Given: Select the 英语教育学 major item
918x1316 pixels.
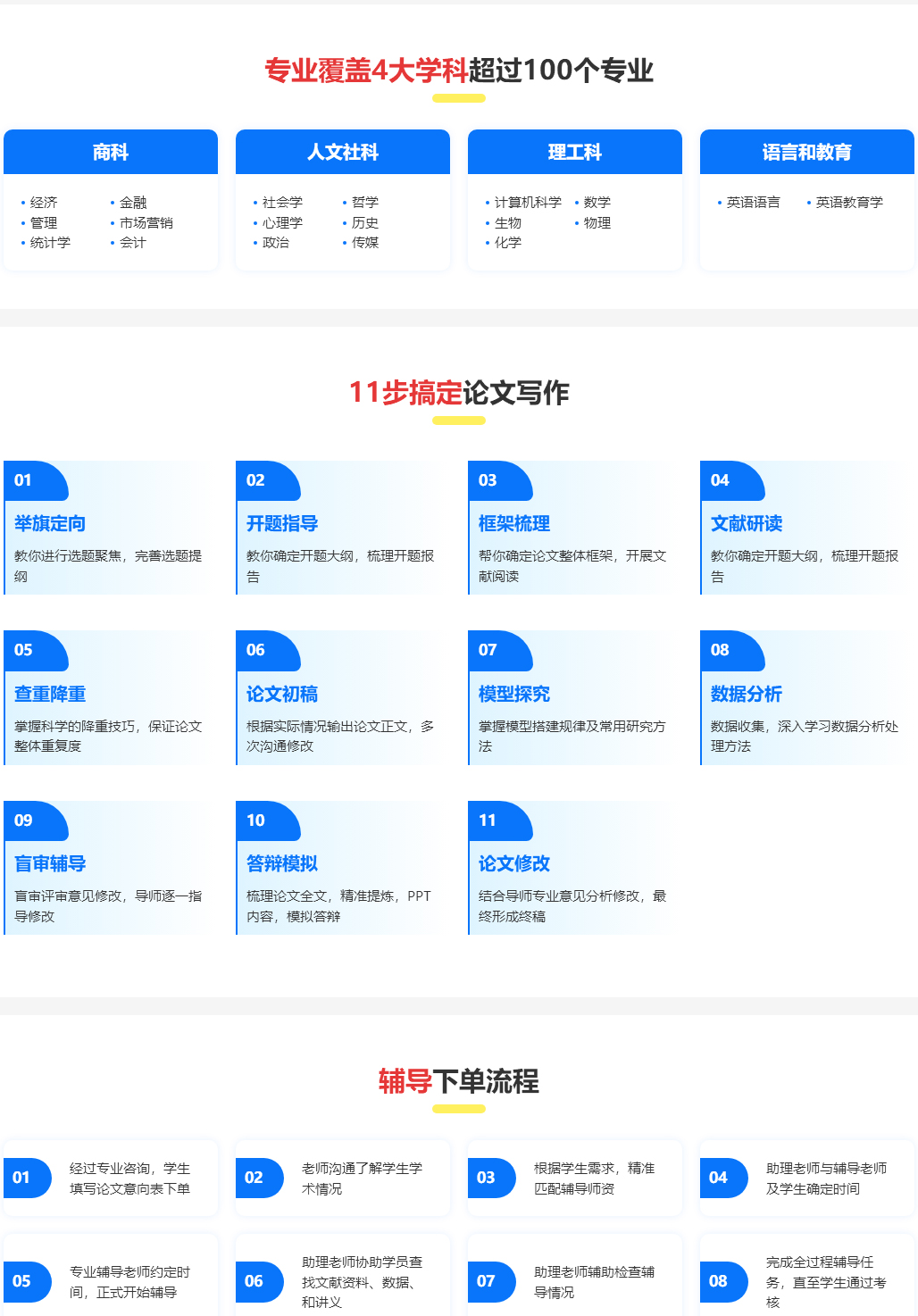Looking at the screenshot, I should [849, 203].
